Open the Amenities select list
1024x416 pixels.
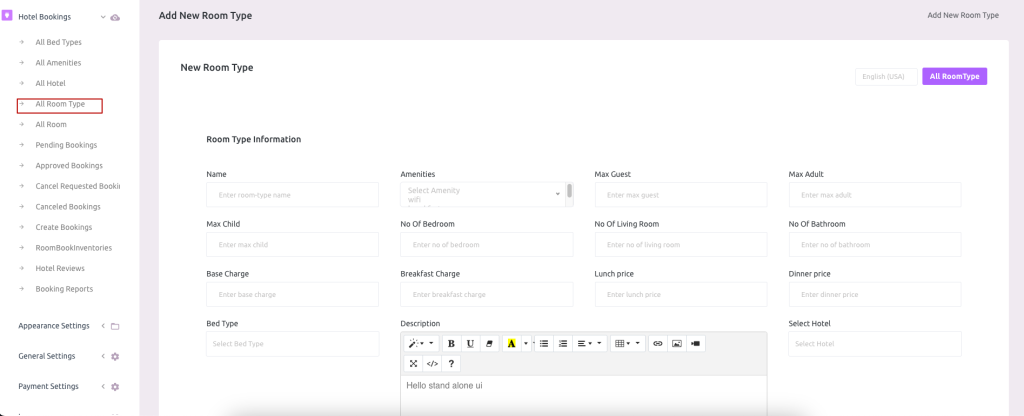[x=487, y=195]
